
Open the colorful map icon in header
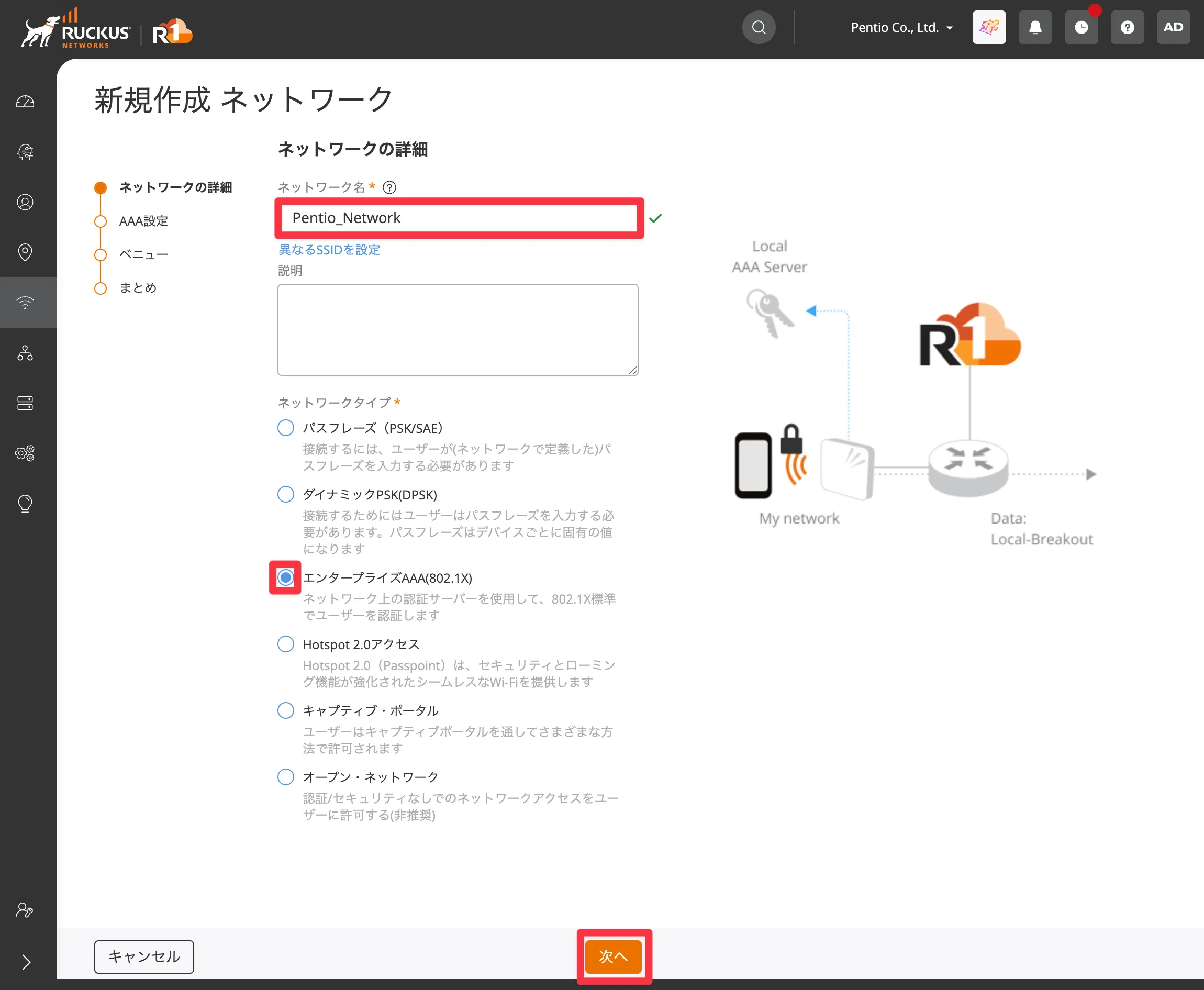(989, 27)
